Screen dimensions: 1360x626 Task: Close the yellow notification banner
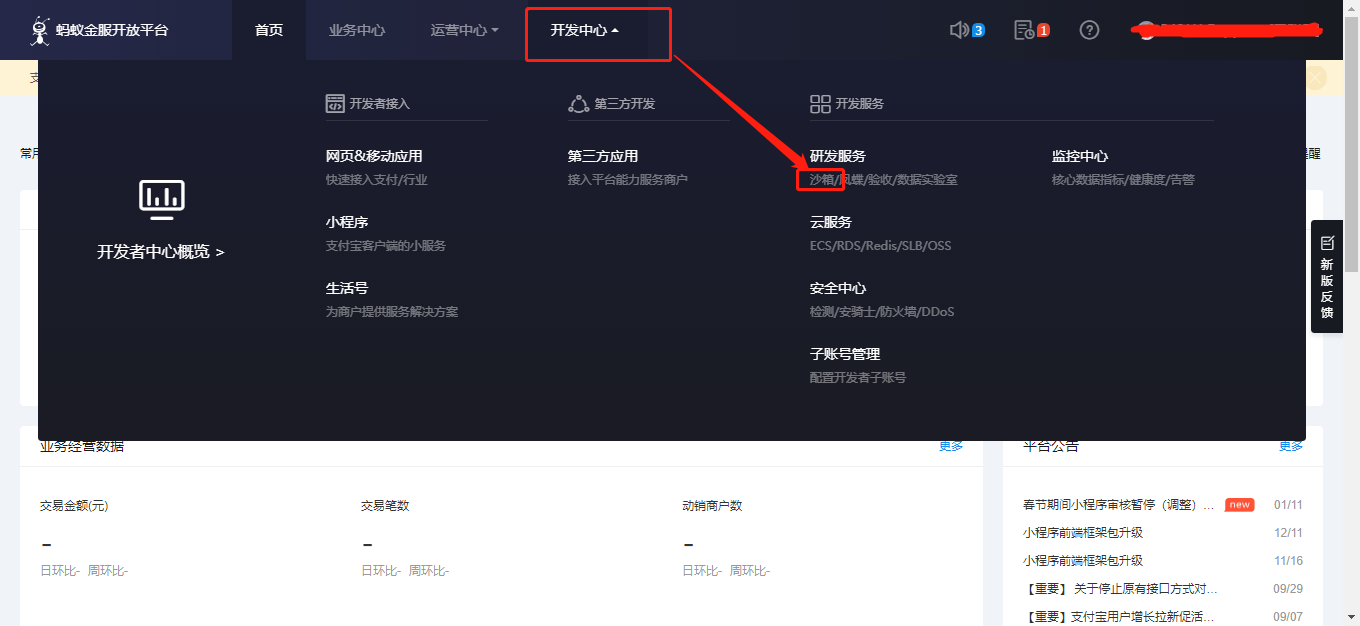click(x=1316, y=77)
